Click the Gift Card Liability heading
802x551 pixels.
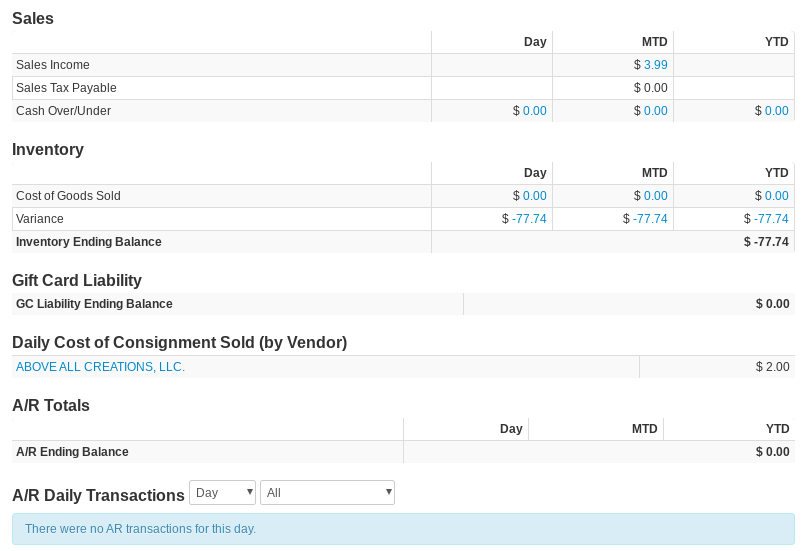pos(77,281)
